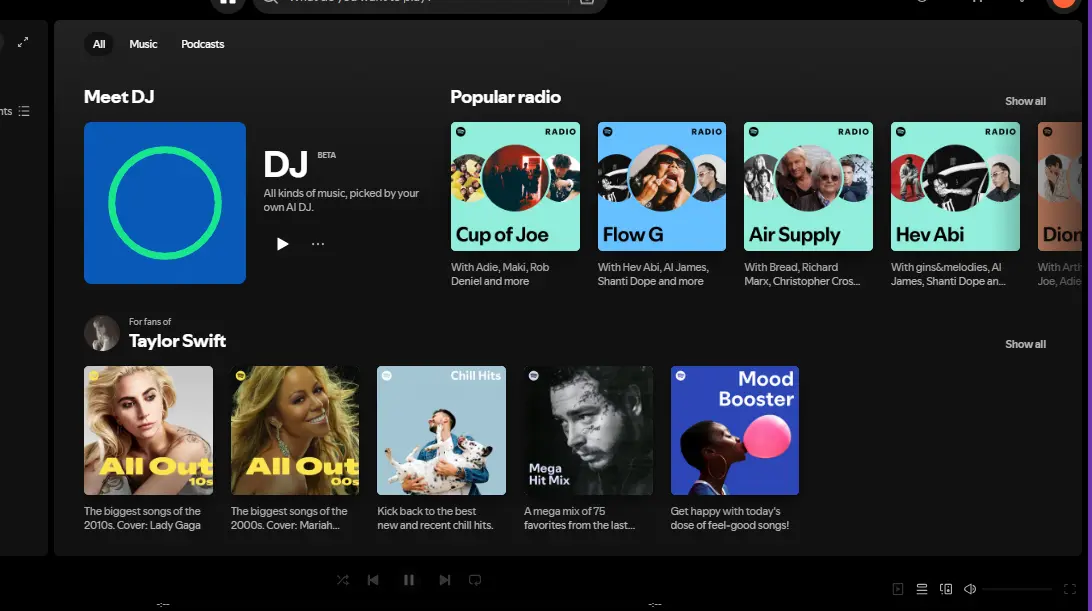The width and height of the screenshot is (1092, 611).
Task: Open the Air Supply radio card
Action: [809, 186]
